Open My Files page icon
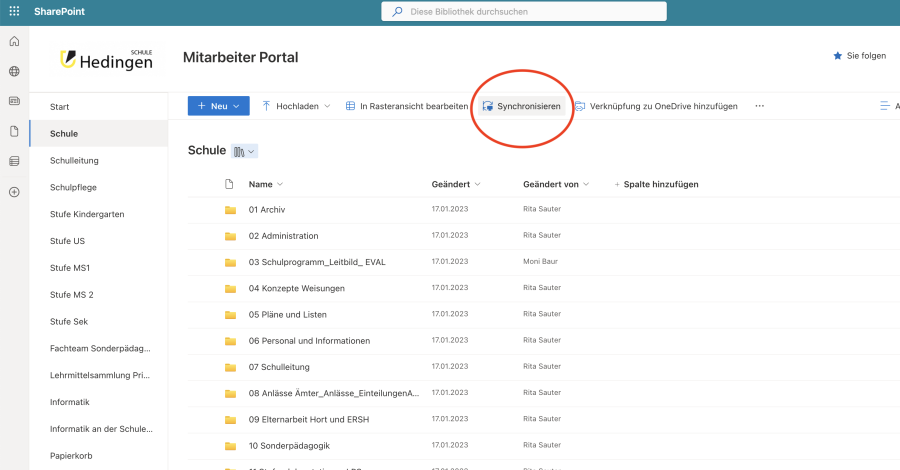This screenshot has height=470, width=900. [x=14, y=131]
